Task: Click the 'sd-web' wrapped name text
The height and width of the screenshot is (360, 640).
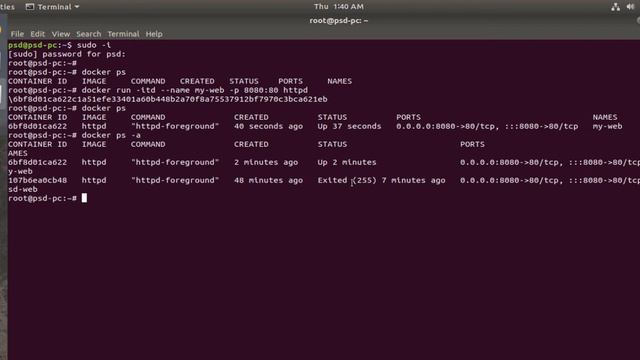Action: point(23,189)
